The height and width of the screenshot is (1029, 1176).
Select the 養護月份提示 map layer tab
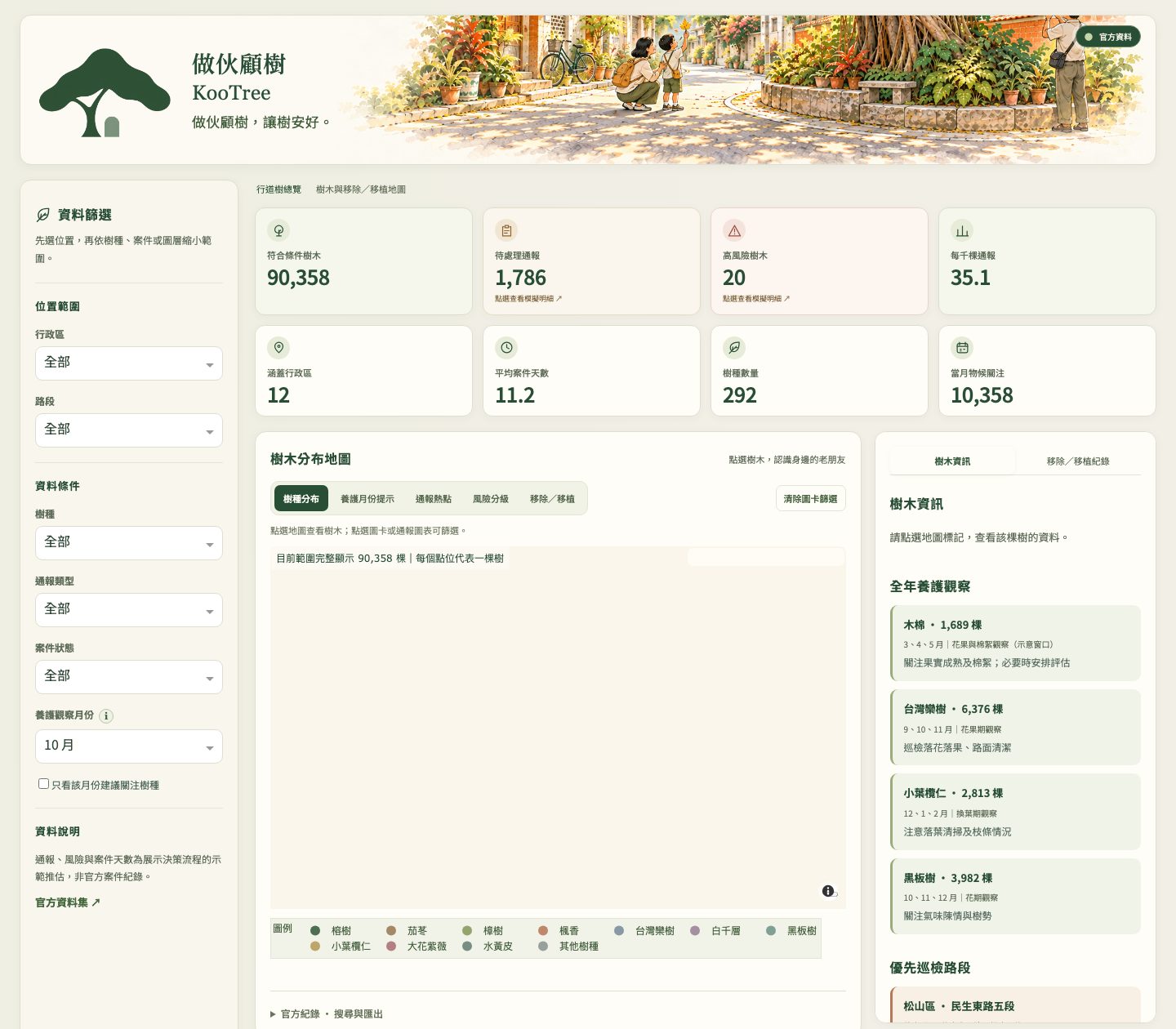(367, 498)
